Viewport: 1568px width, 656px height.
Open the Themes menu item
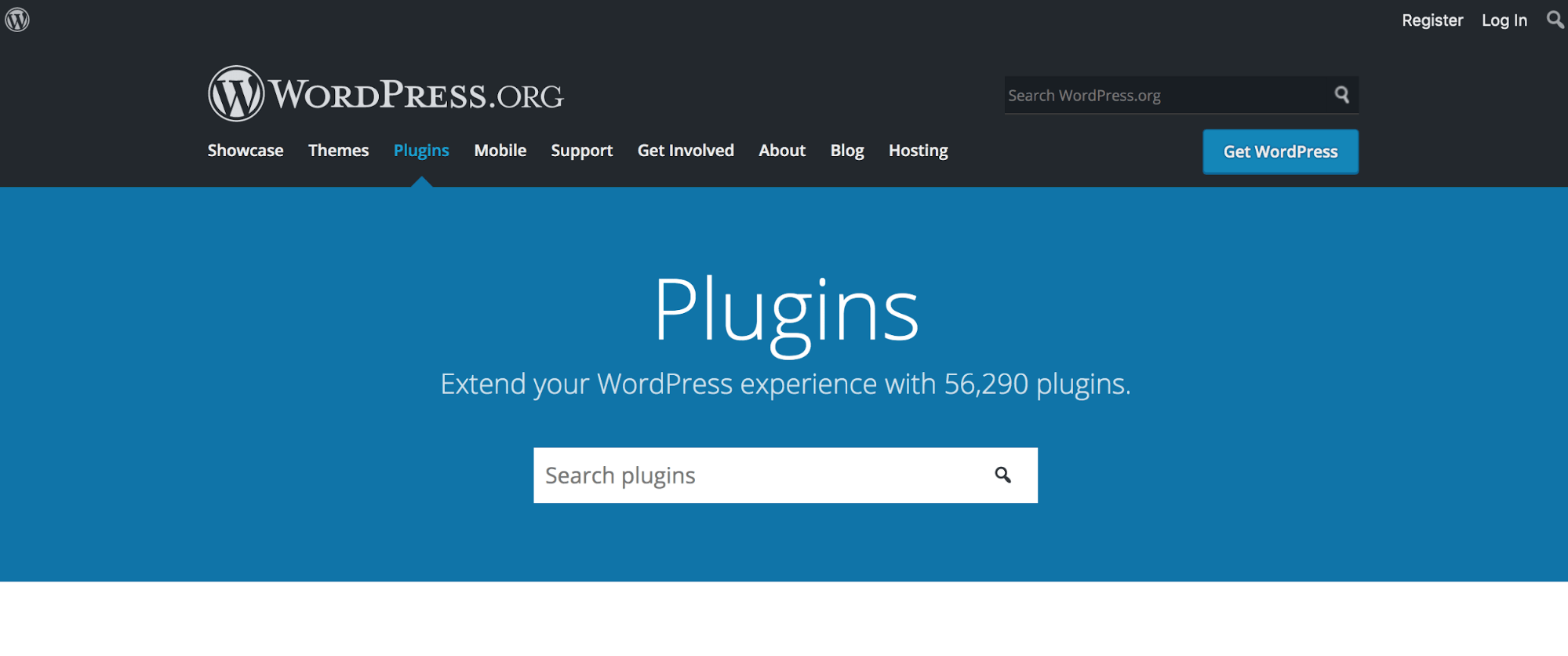338,150
